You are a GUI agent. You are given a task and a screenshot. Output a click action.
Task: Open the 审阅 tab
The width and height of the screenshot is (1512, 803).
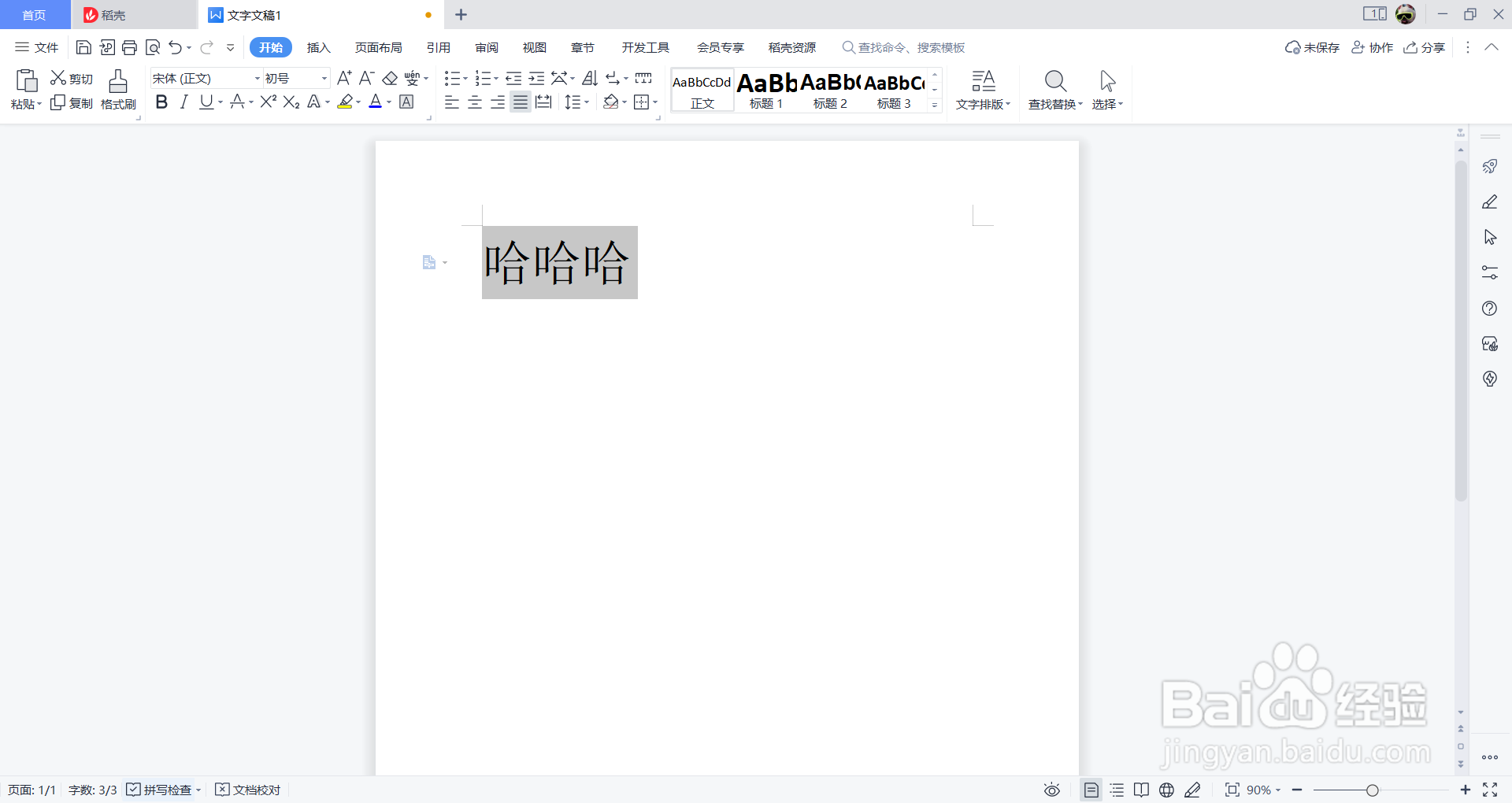pos(487,48)
